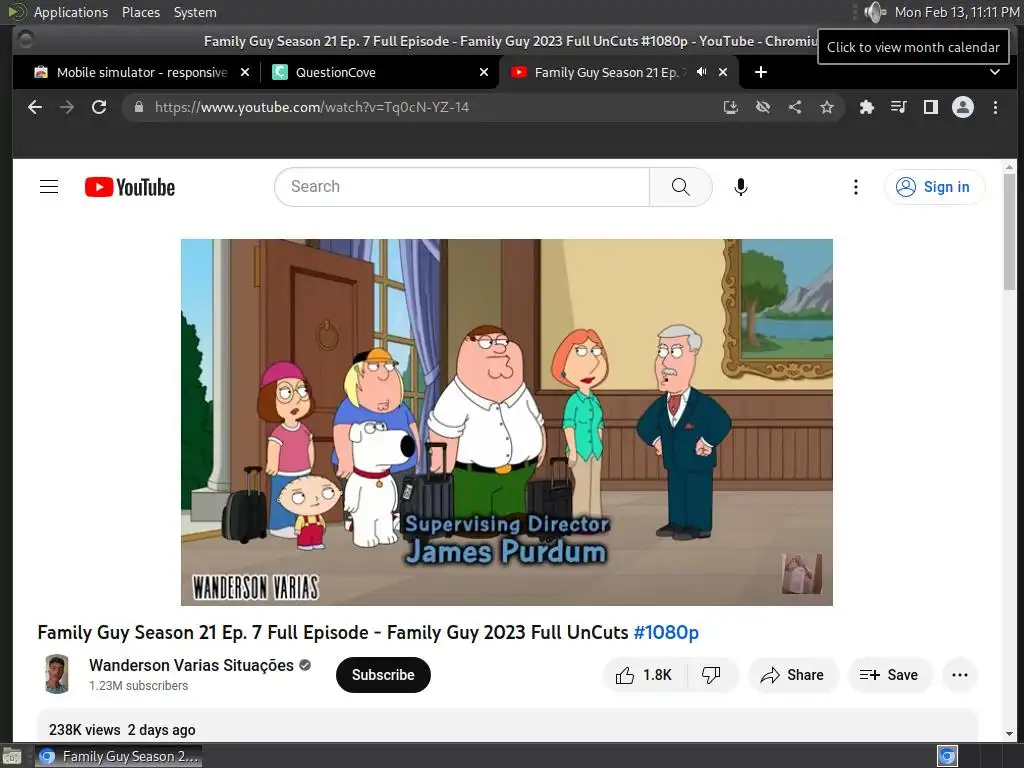Viewport: 1024px width, 768px height.
Task: View site info via padlock icon
Action: click(x=138, y=107)
